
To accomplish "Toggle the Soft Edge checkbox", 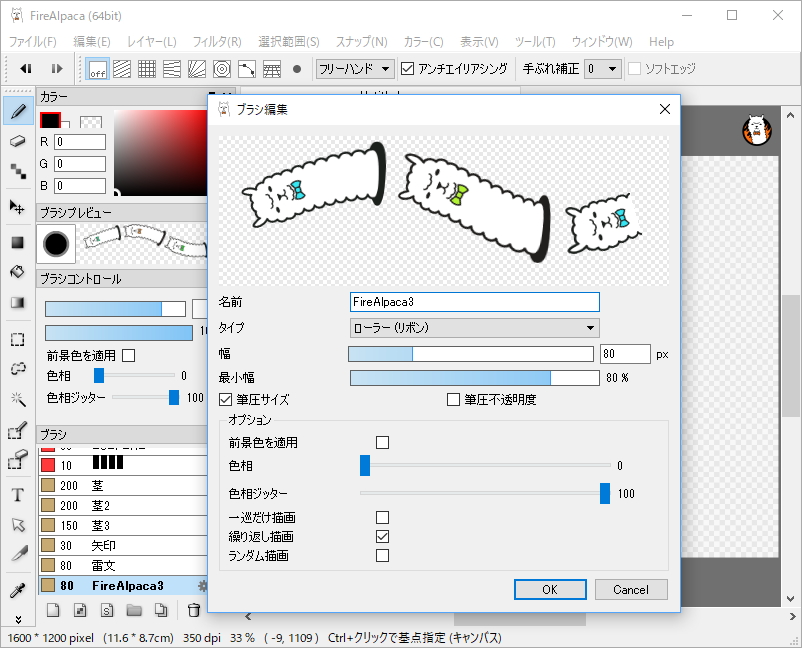I will click(634, 69).
